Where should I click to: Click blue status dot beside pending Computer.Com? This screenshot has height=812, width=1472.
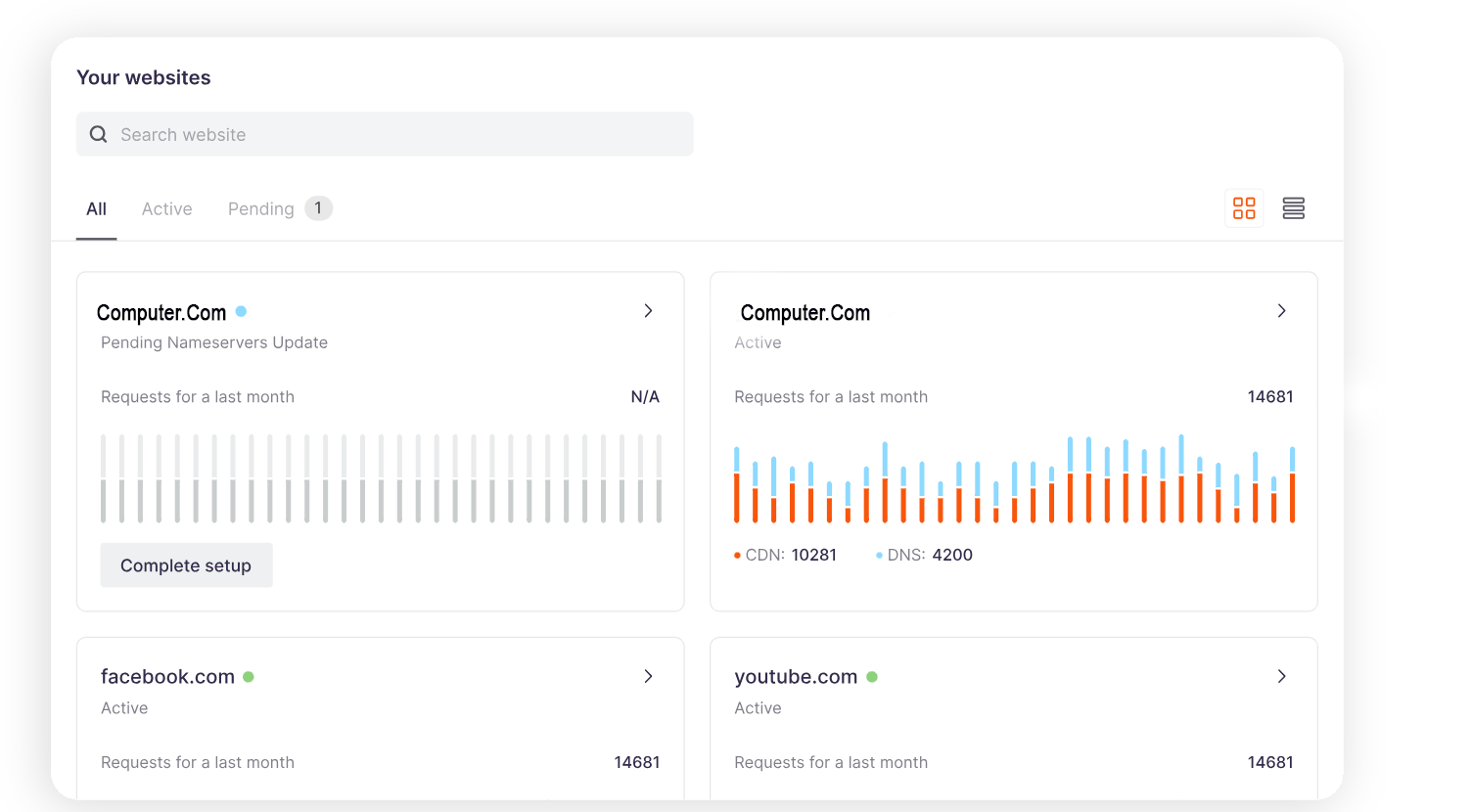click(241, 311)
